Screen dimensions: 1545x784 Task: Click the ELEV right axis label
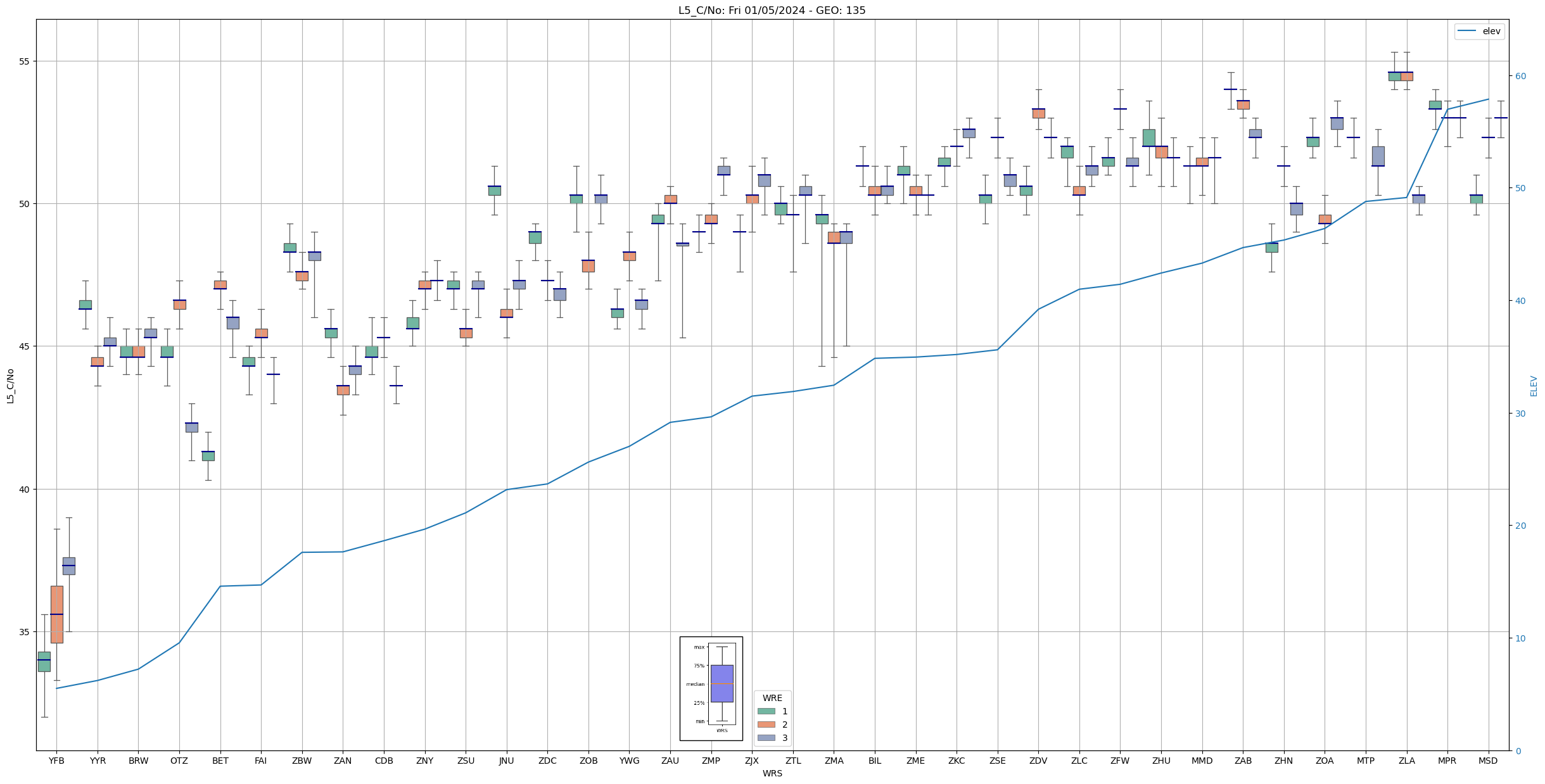point(1534,386)
